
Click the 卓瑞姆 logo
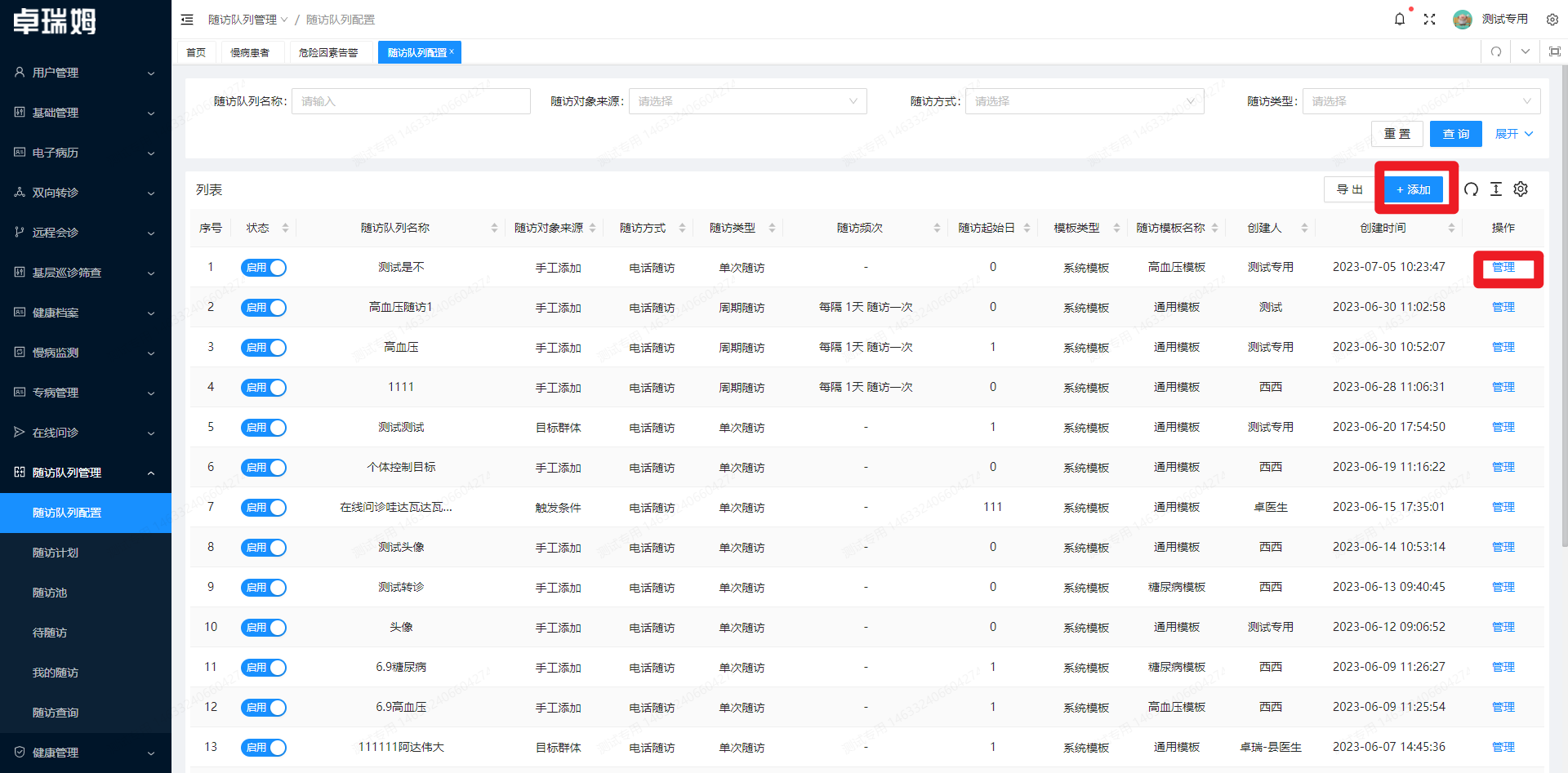pos(55,21)
